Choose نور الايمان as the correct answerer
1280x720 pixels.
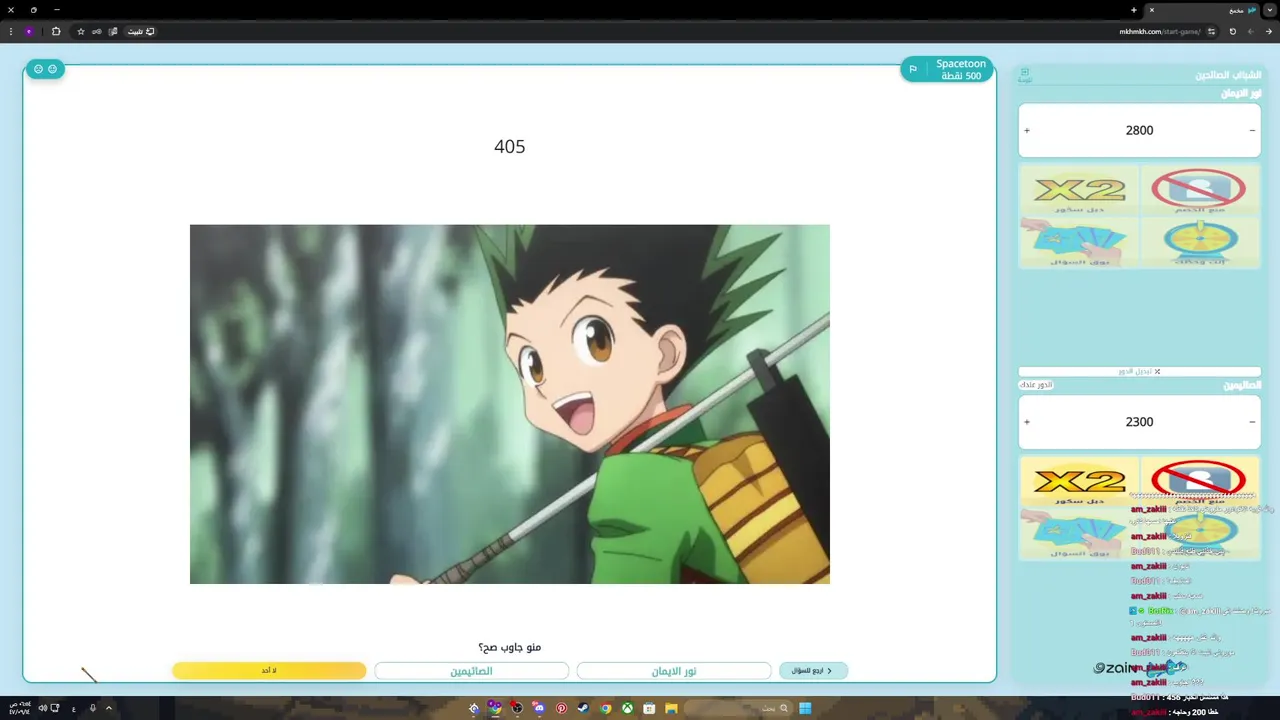click(674, 671)
